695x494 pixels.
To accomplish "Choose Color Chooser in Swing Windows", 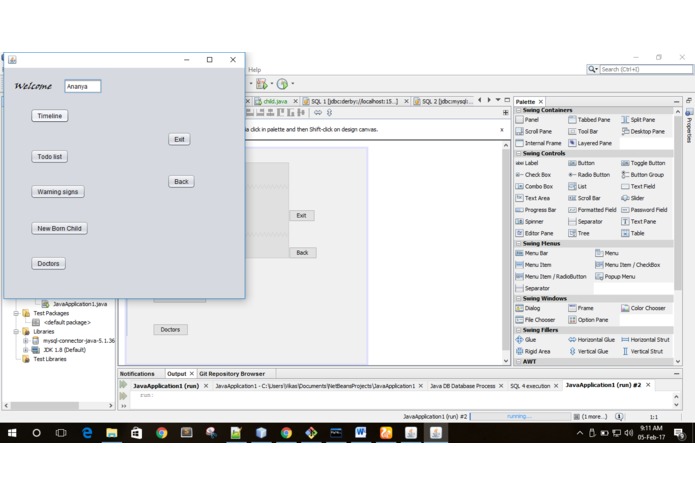I will tap(643, 308).
